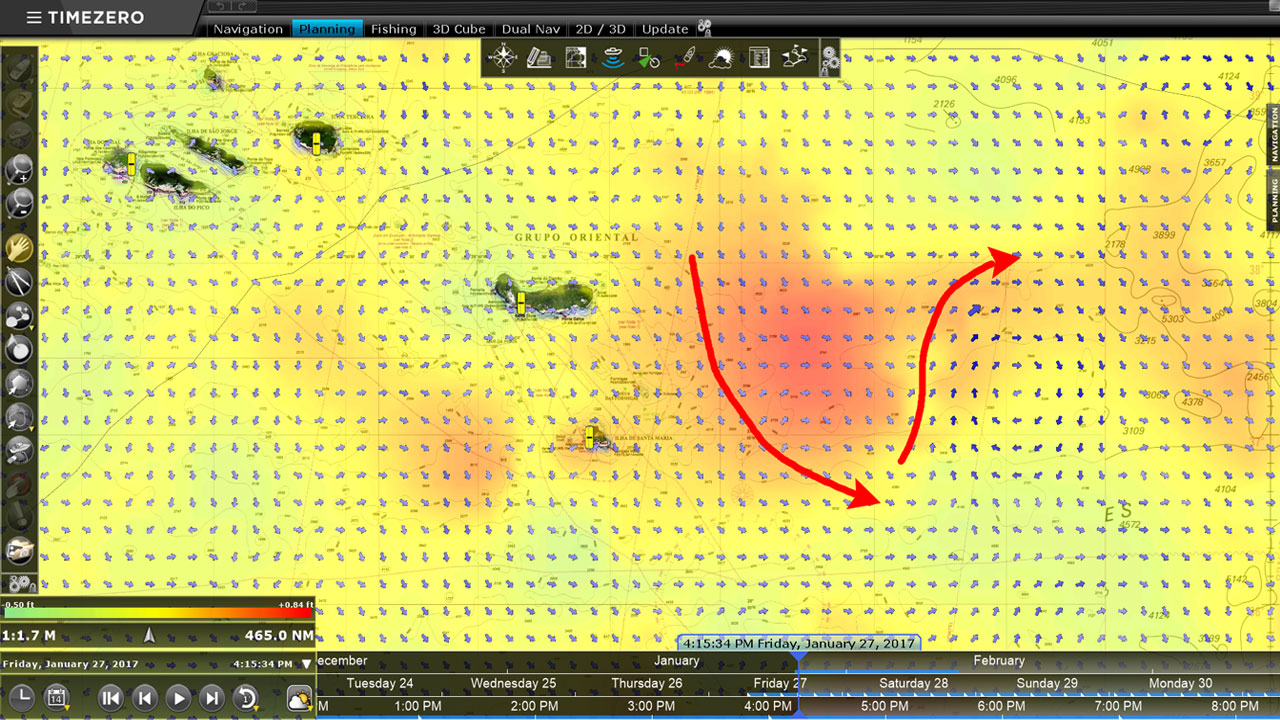1280x720 pixels.
Task: Open the calendar date picker dropdown
Action: [x=57, y=697]
